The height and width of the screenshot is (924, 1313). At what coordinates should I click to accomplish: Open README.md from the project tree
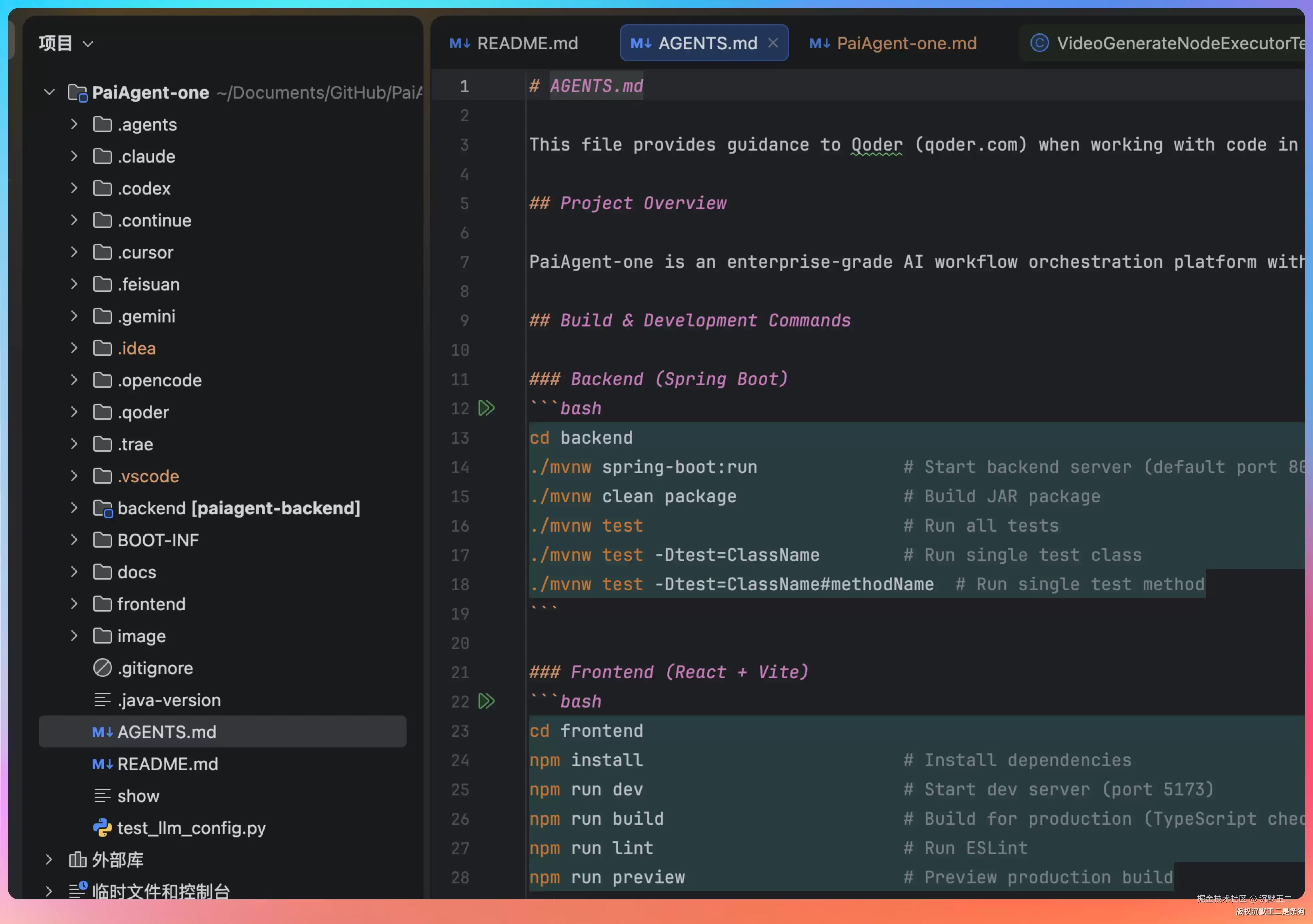223,763
